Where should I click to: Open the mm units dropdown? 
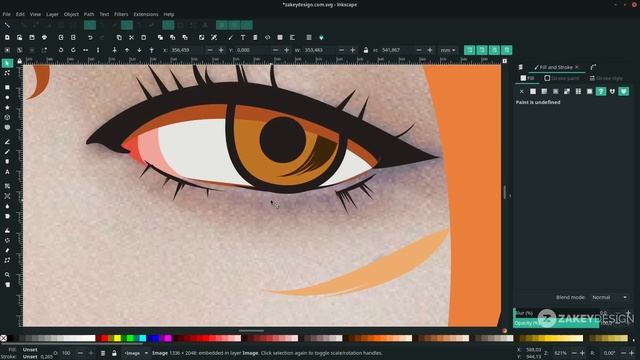click(x=448, y=50)
